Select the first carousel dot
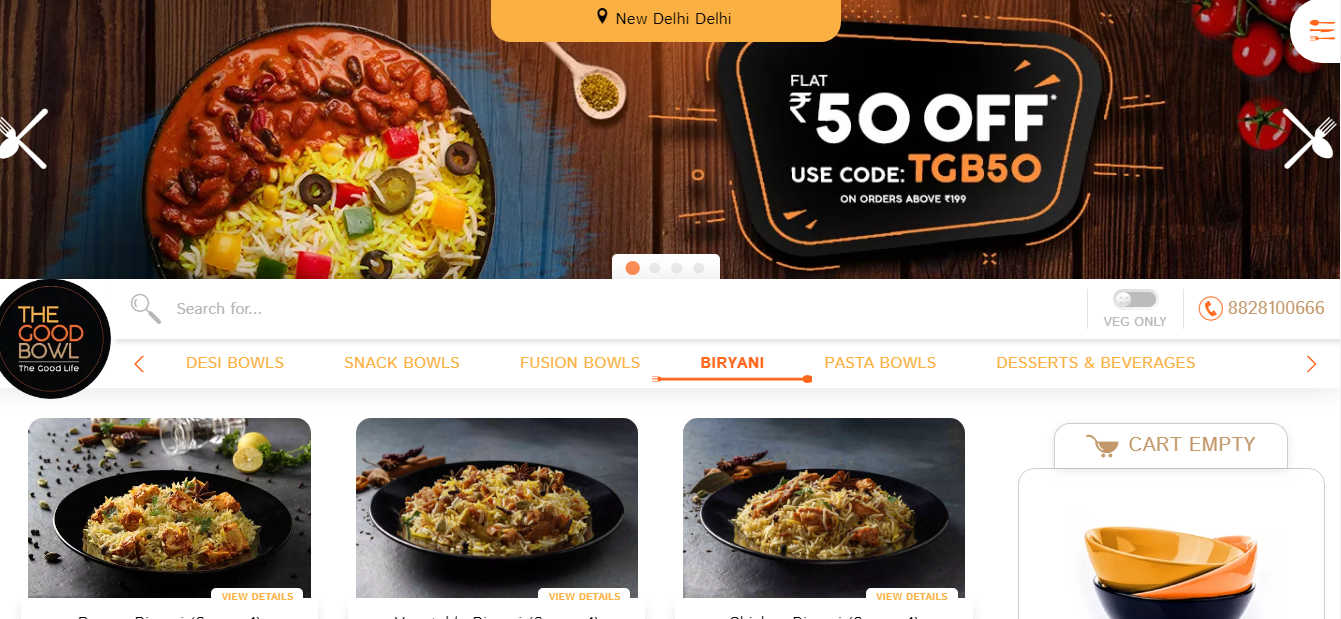The height and width of the screenshot is (619, 1341). (x=632, y=268)
